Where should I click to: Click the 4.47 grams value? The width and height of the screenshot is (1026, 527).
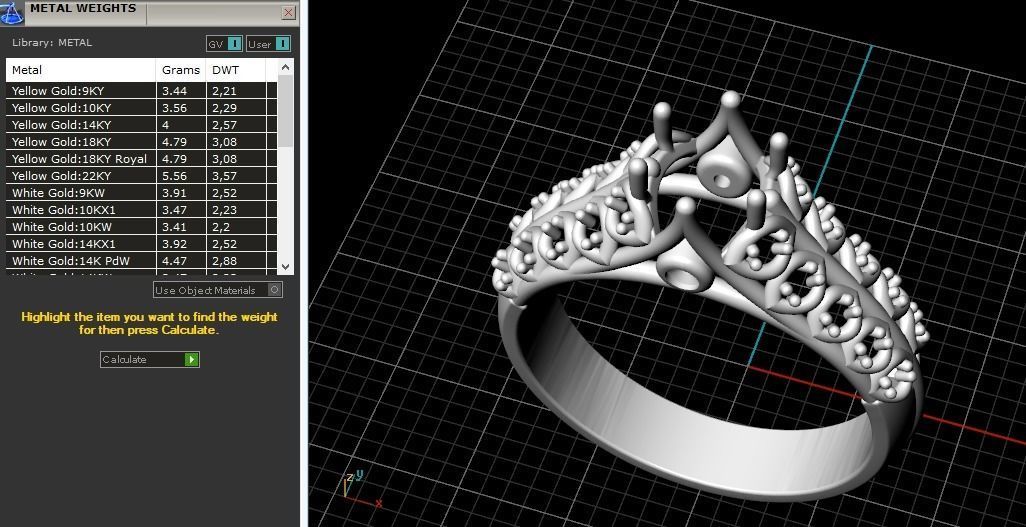click(x=175, y=261)
